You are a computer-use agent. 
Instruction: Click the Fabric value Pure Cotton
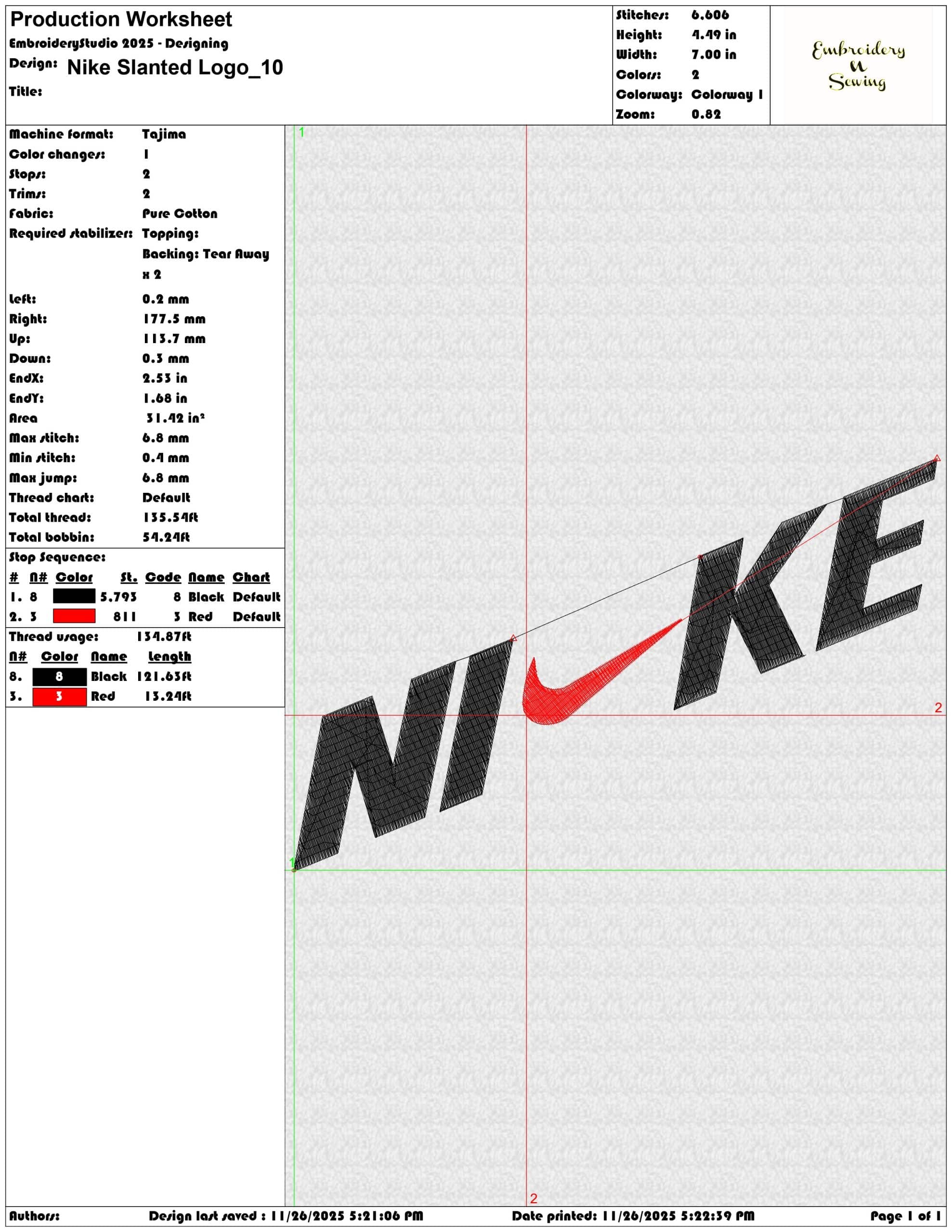[180, 214]
